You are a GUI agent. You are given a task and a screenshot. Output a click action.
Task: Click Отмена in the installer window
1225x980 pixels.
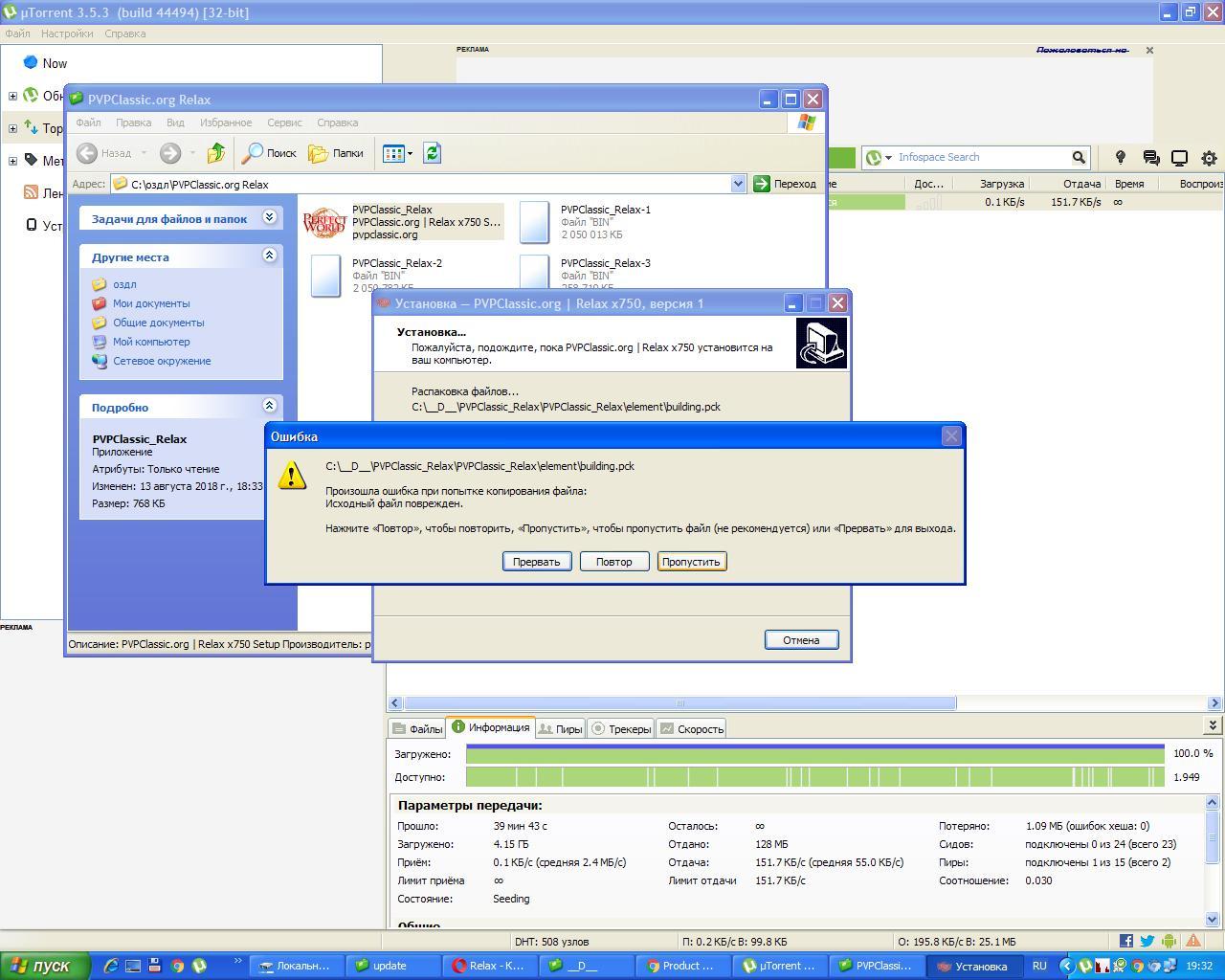click(x=801, y=640)
